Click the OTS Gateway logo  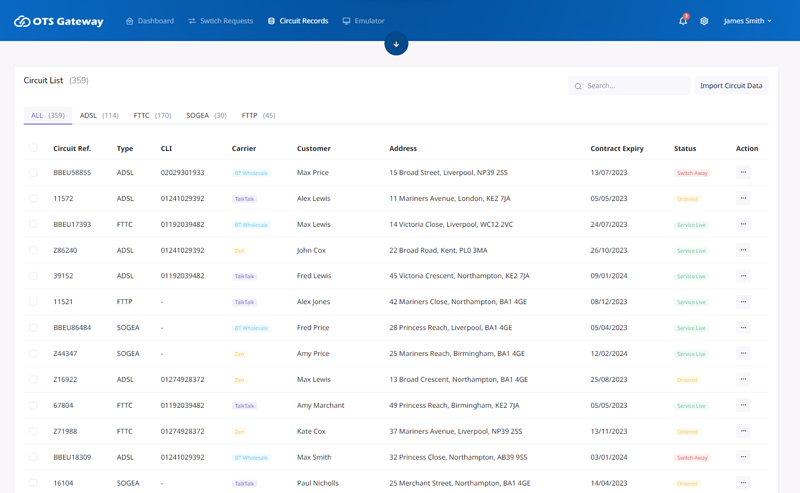point(59,21)
